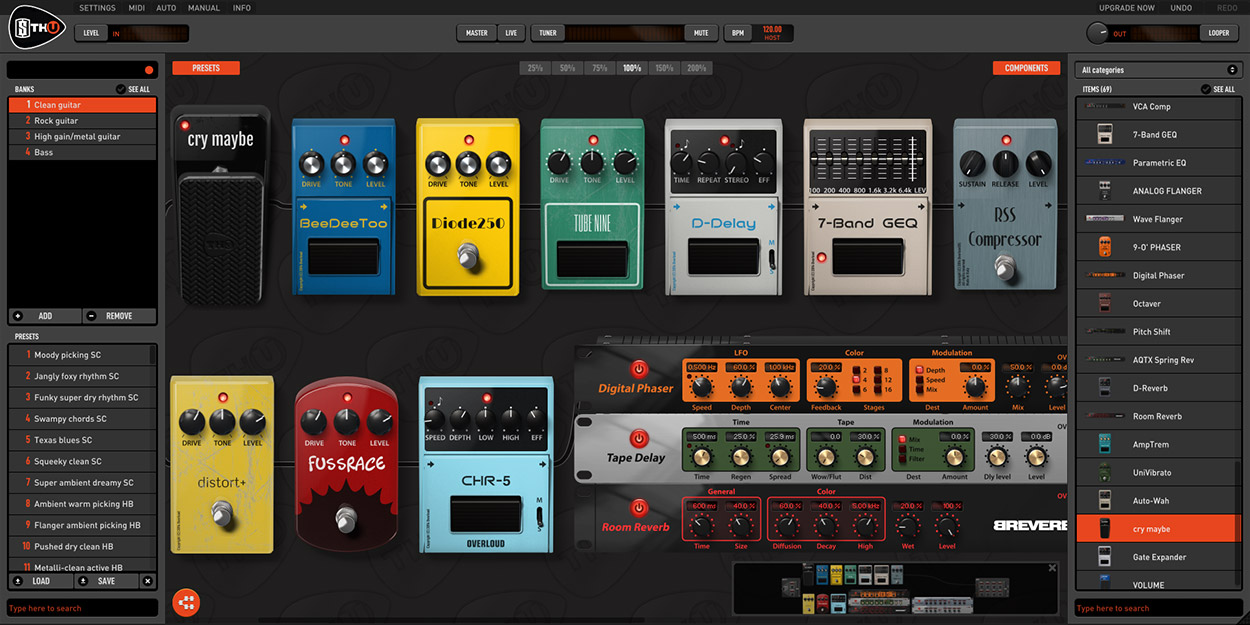Viewport: 1250px width, 625px height.
Task: Select Speed modulation destination on Digital Phaser
Action: point(919,380)
